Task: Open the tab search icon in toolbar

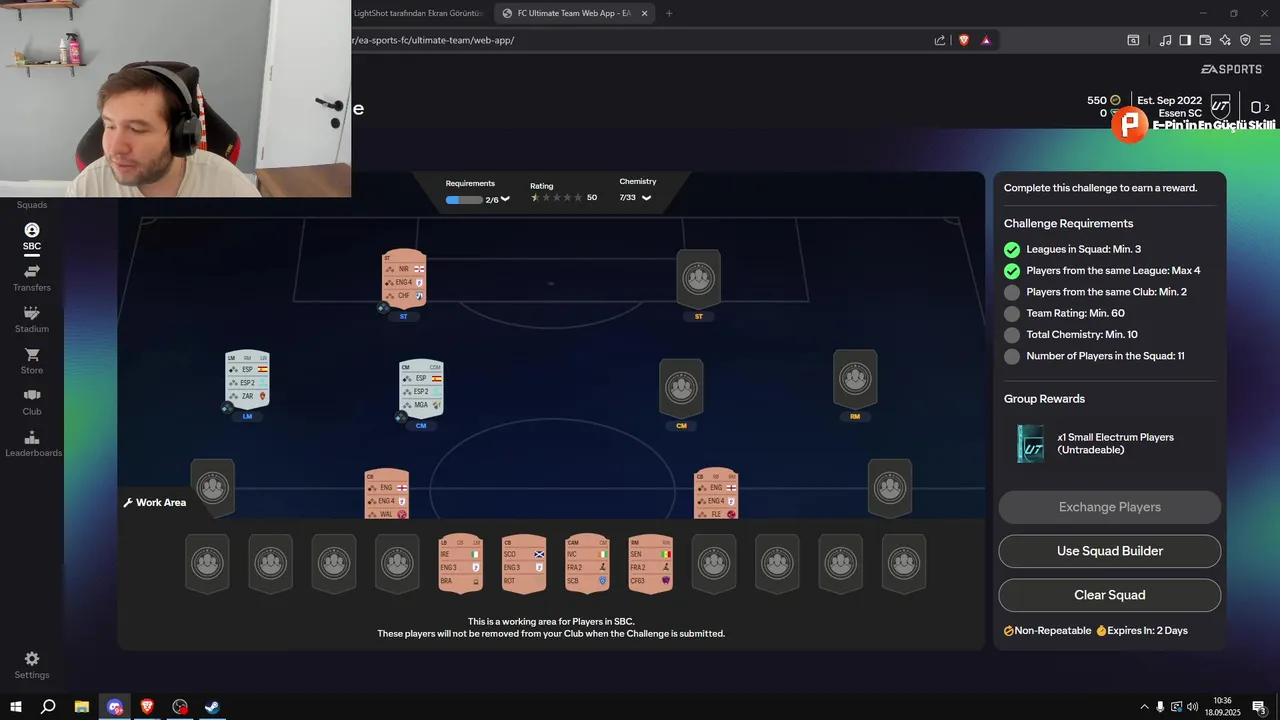Action: [x=1133, y=40]
